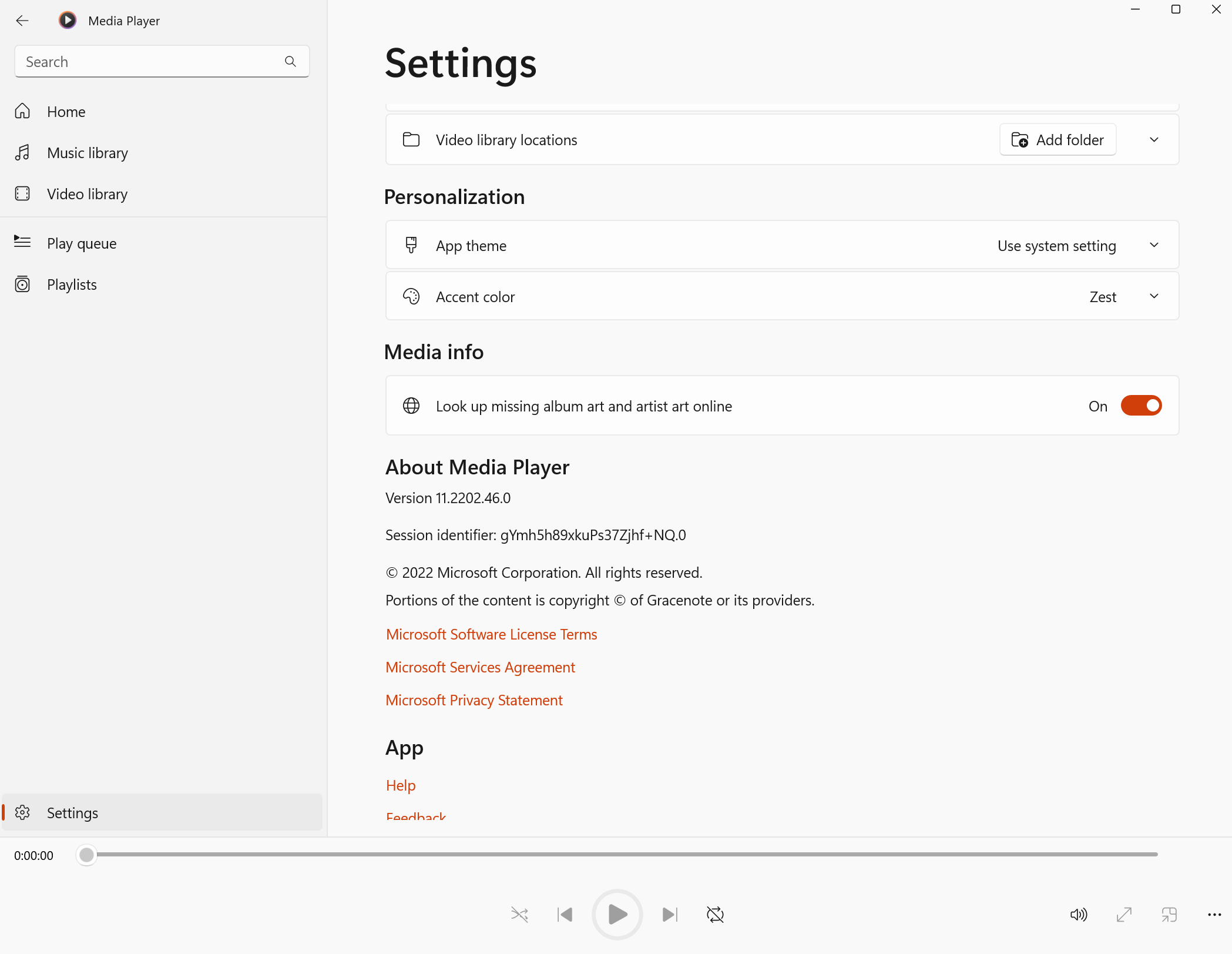The height and width of the screenshot is (954, 1232).
Task: Click the 'Zest' accent color value
Action: coord(1103,297)
